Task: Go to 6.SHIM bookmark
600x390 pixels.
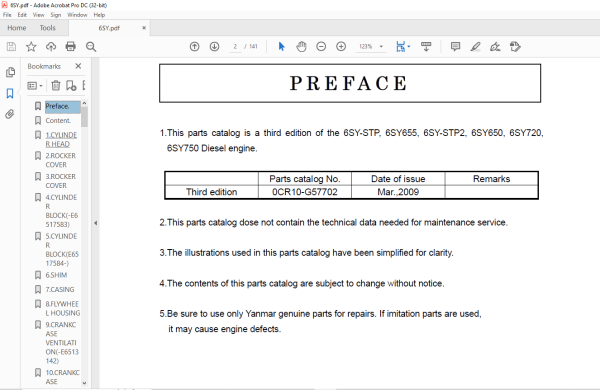Action: pyautogui.click(x=56, y=275)
